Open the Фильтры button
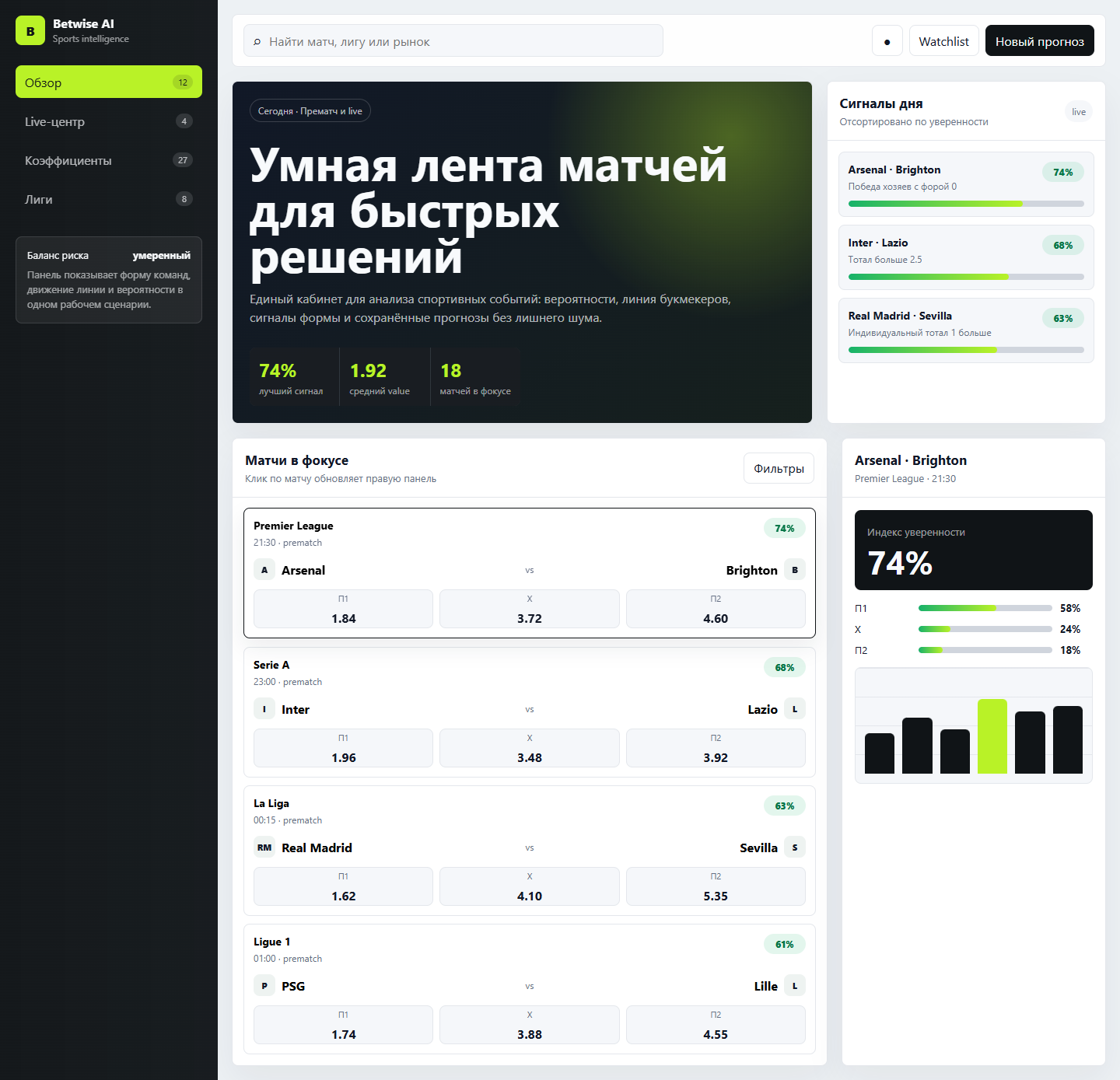The height and width of the screenshot is (1080, 1120). click(779, 469)
